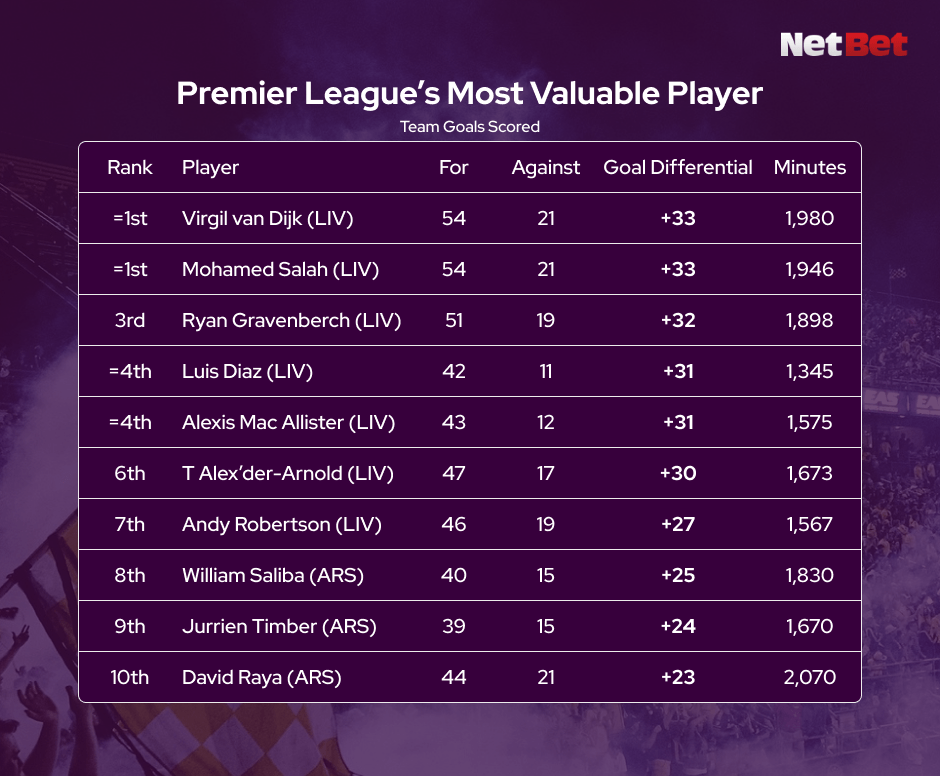Click David Raya's 2,070 minutes value
940x776 pixels.
click(x=809, y=677)
